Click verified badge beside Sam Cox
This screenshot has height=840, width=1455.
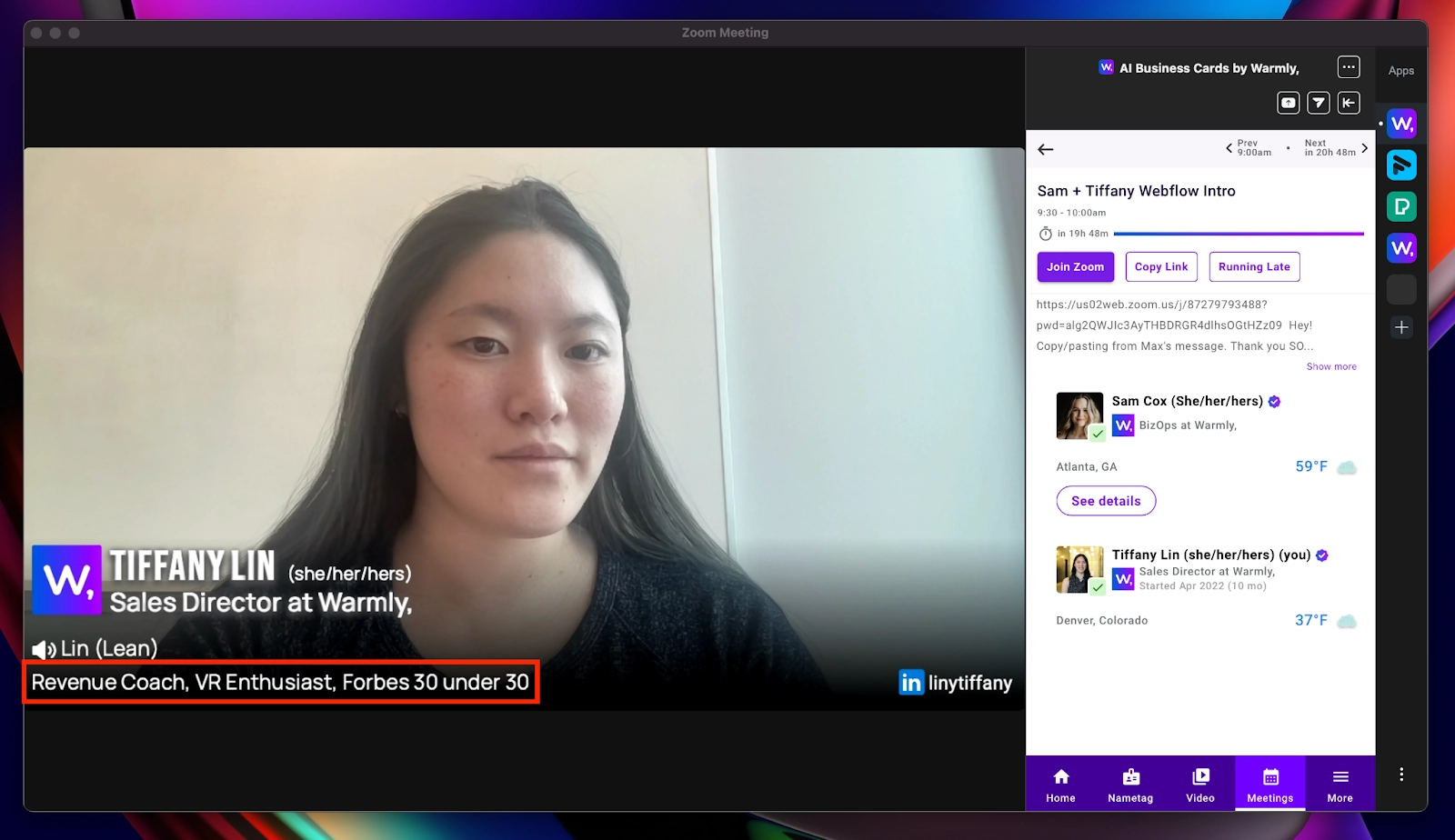tap(1274, 402)
